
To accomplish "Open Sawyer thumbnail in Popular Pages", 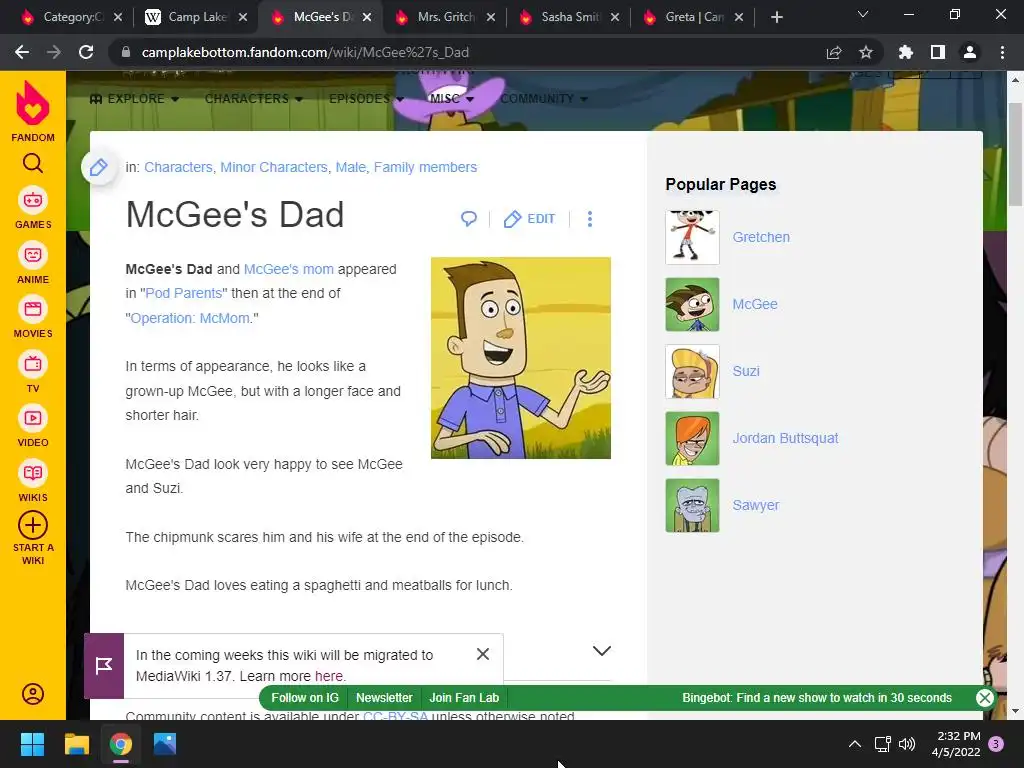I will pyautogui.click(x=692, y=505).
